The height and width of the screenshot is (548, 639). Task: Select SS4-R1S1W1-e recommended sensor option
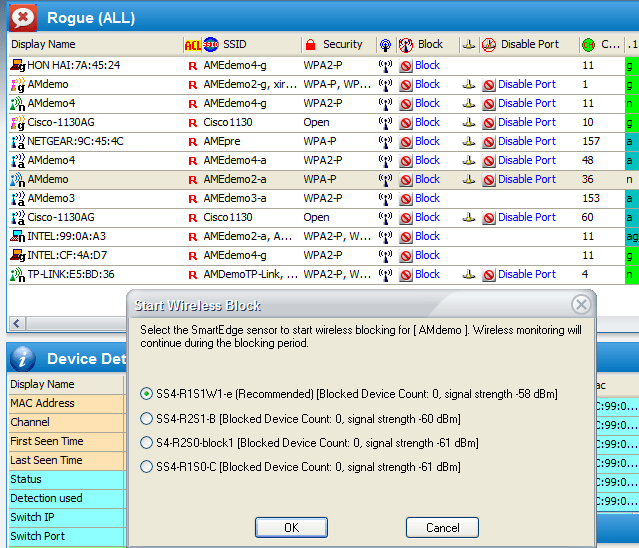point(146,394)
